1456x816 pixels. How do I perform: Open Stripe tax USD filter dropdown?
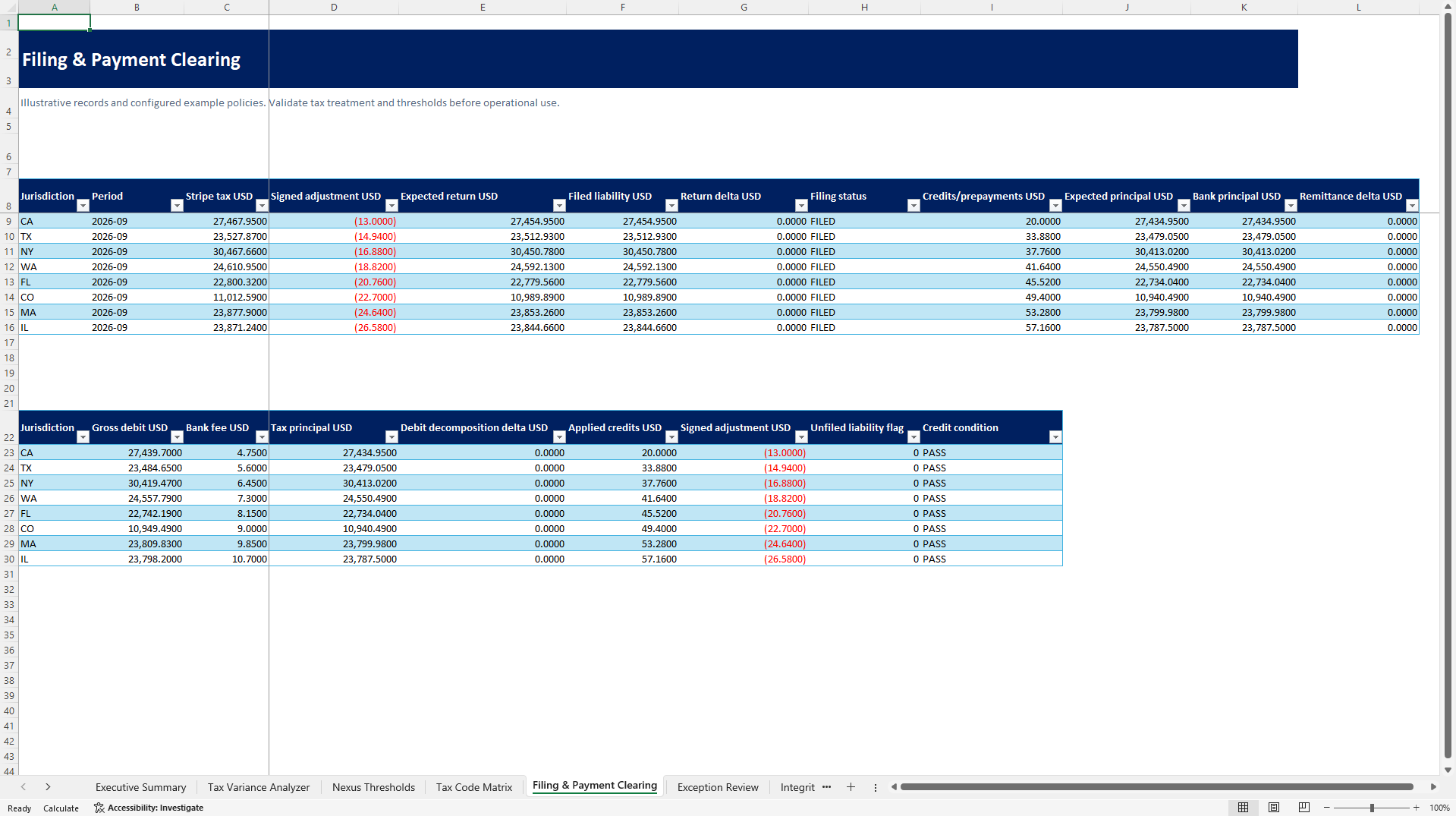pos(262,206)
